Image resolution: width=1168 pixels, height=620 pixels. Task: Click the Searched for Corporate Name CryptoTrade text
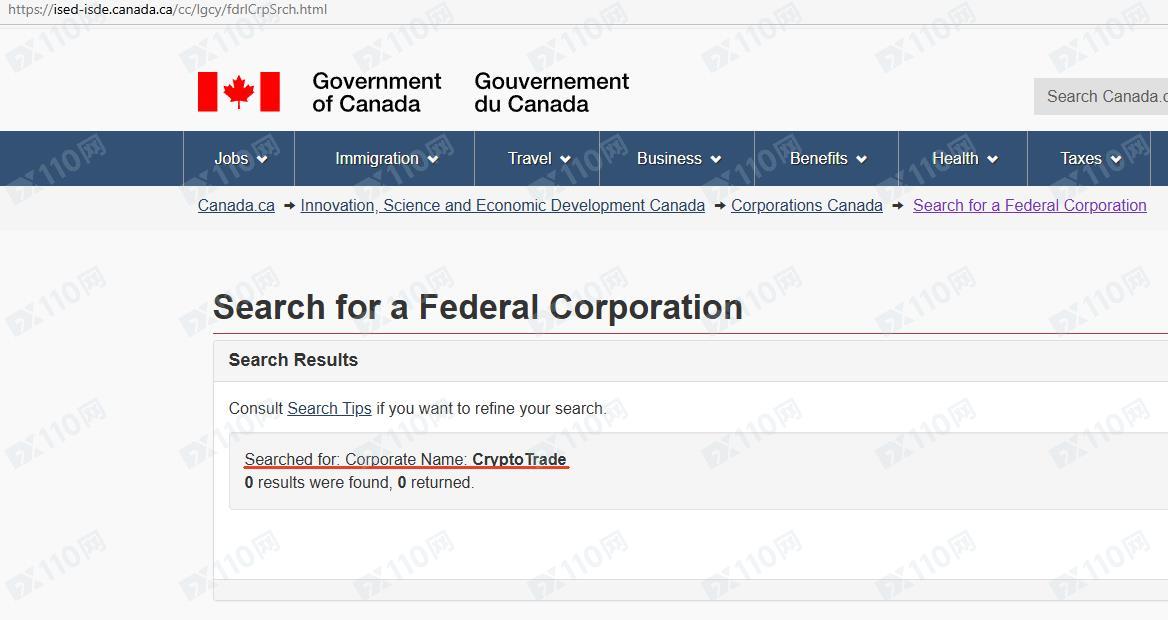[x=405, y=459]
